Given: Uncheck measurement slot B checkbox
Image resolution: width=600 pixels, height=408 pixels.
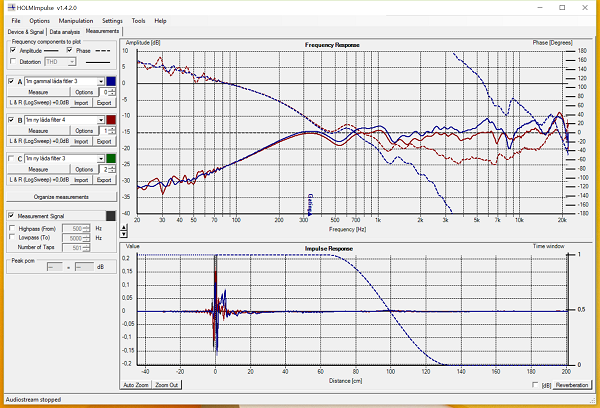Looking at the screenshot, I should click(x=11, y=120).
